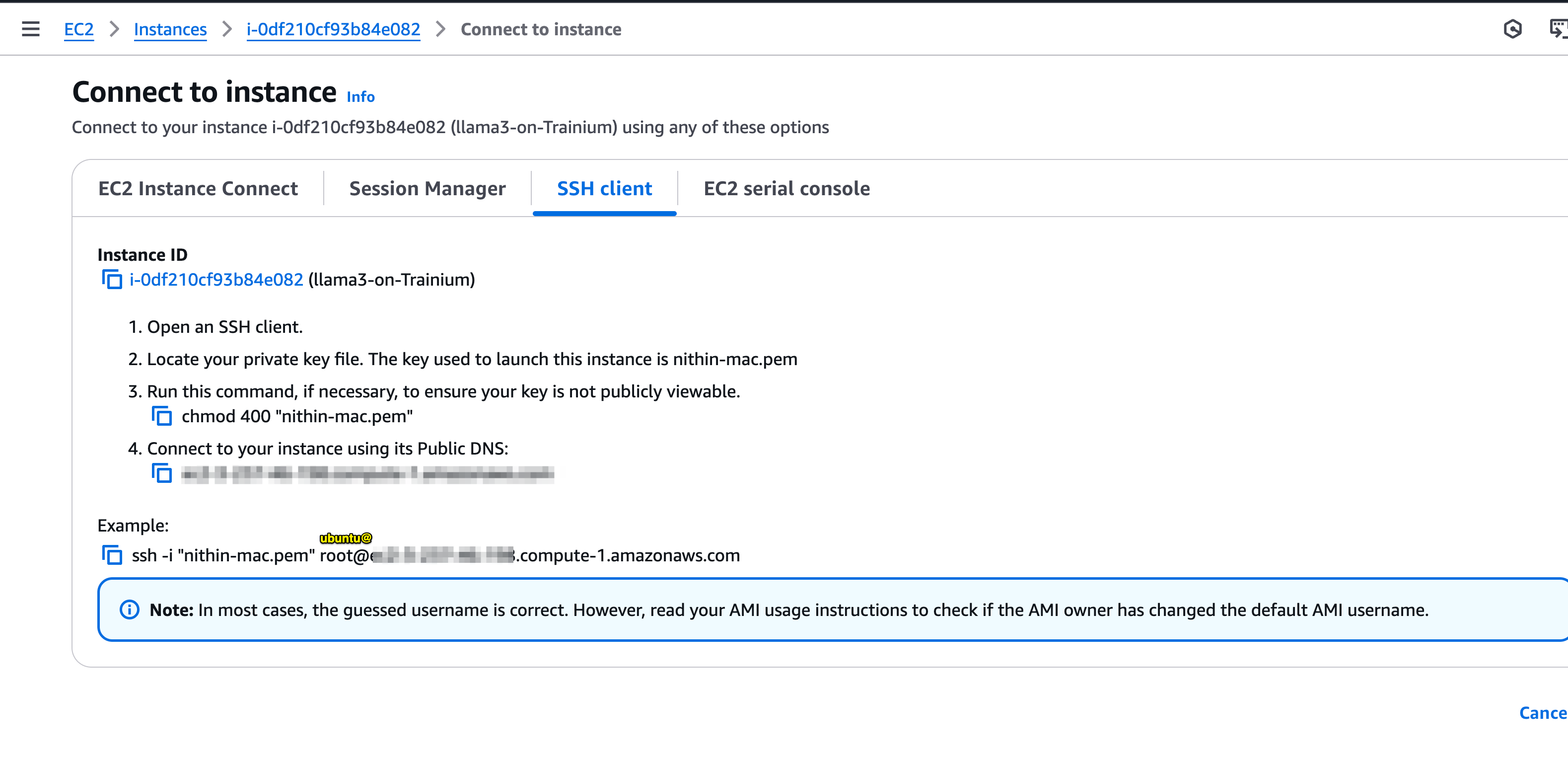Open the EC2 serial console tab
Screen dimensions: 1568x765
click(x=786, y=189)
